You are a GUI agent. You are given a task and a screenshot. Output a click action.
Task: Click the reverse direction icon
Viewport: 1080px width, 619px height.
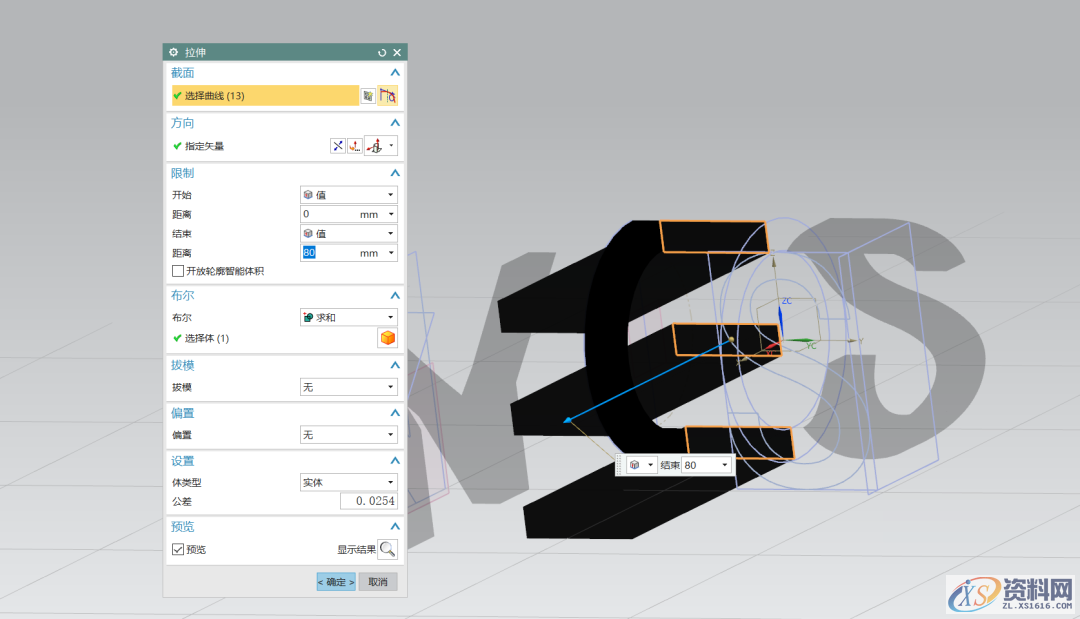click(x=338, y=146)
